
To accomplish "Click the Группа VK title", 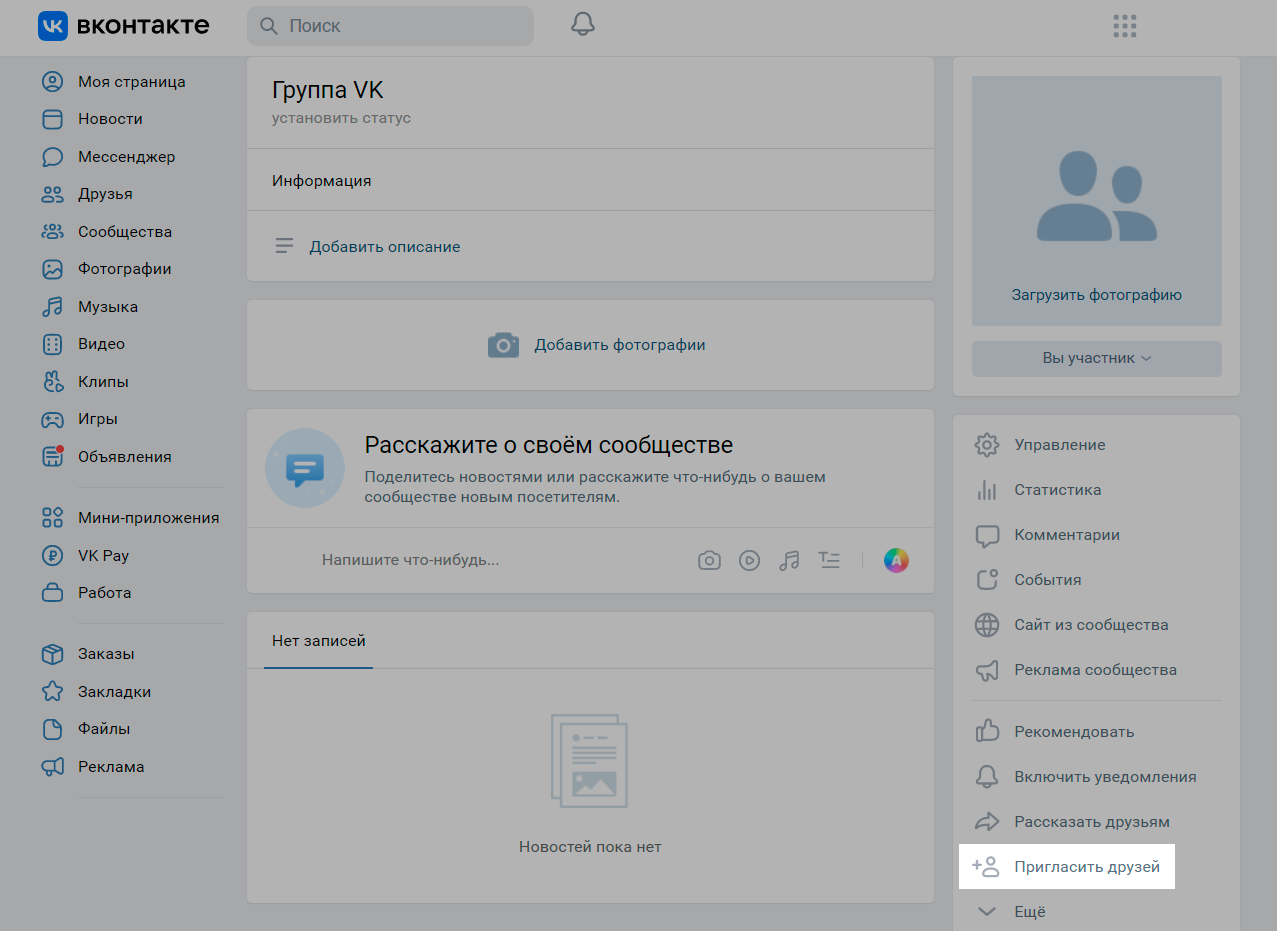I will pyautogui.click(x=327, y=90).
